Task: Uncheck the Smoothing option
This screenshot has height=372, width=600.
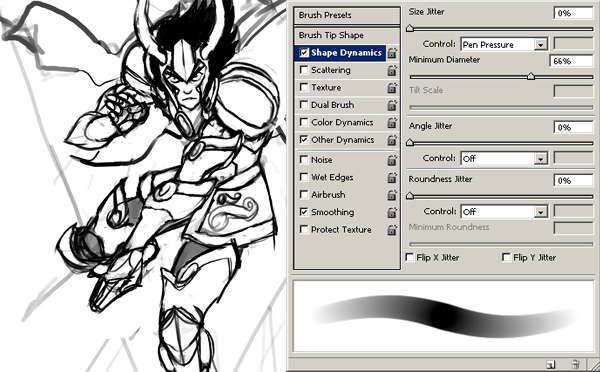Action: (x=304, y=212)
